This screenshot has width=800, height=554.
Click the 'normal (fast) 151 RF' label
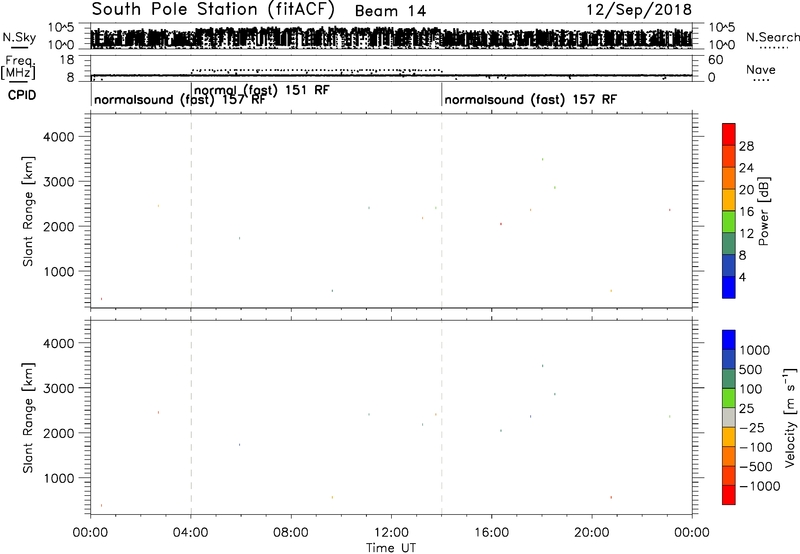[262, 90]
